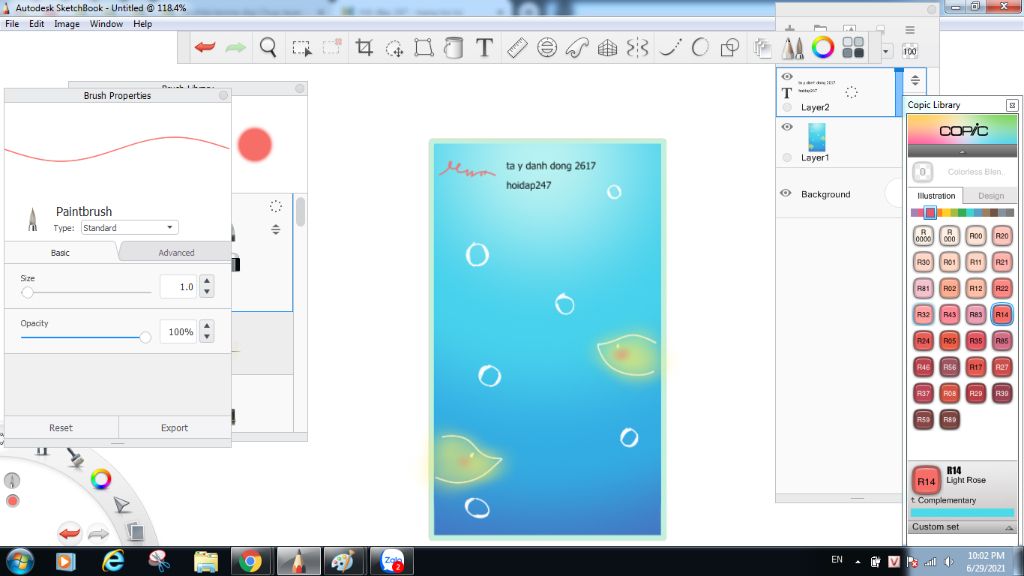Activate the Transform distort tool

click(x=424, y=47)
